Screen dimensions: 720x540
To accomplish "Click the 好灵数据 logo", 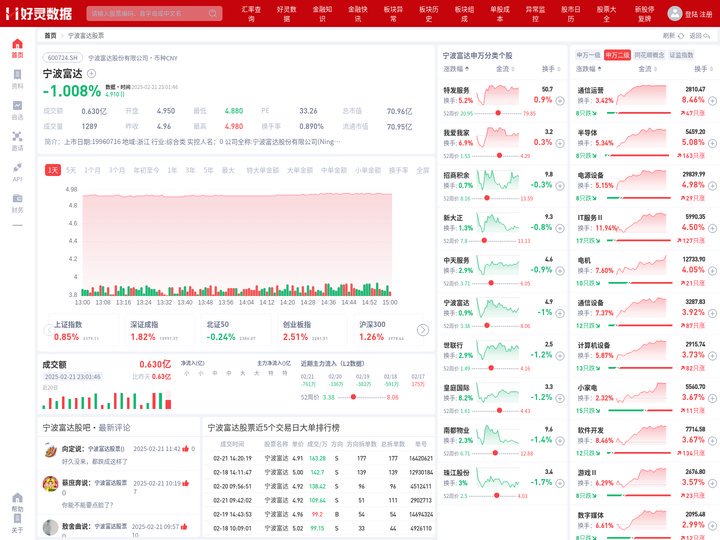I will coord(39,14).
